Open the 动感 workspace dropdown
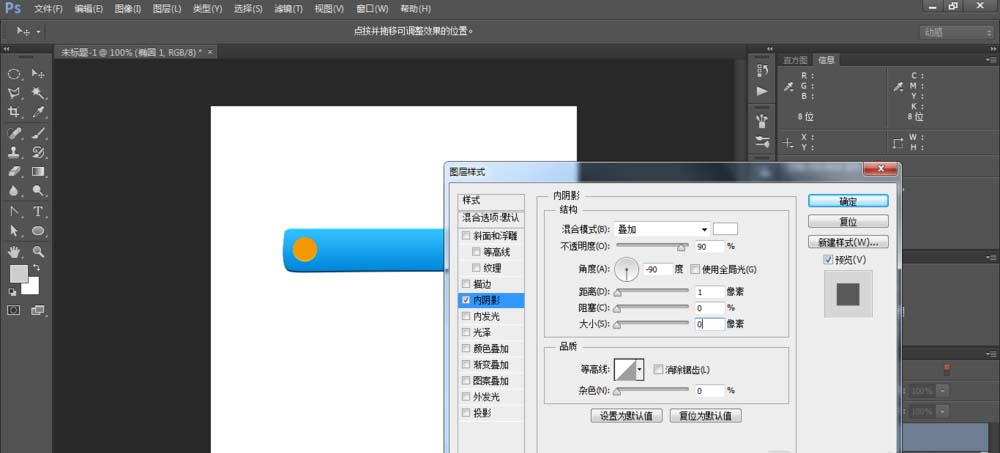Viewport: 1000px width, 453px height. pos(955,32)
